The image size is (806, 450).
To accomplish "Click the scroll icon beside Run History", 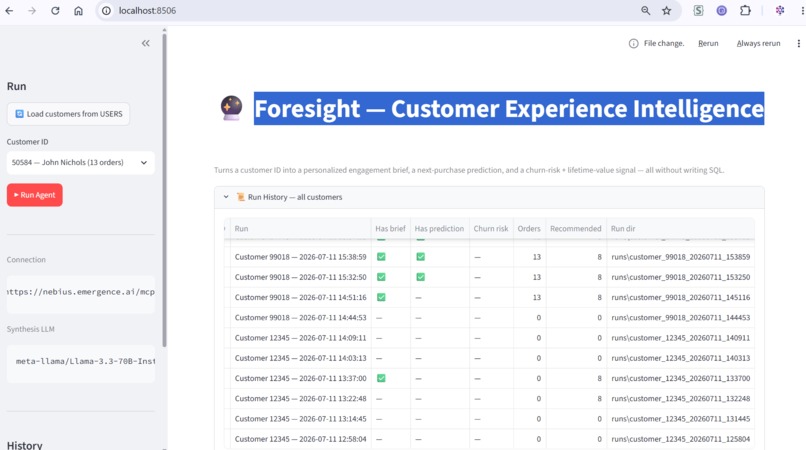I will pyautogui.click(x=241, y=197).
